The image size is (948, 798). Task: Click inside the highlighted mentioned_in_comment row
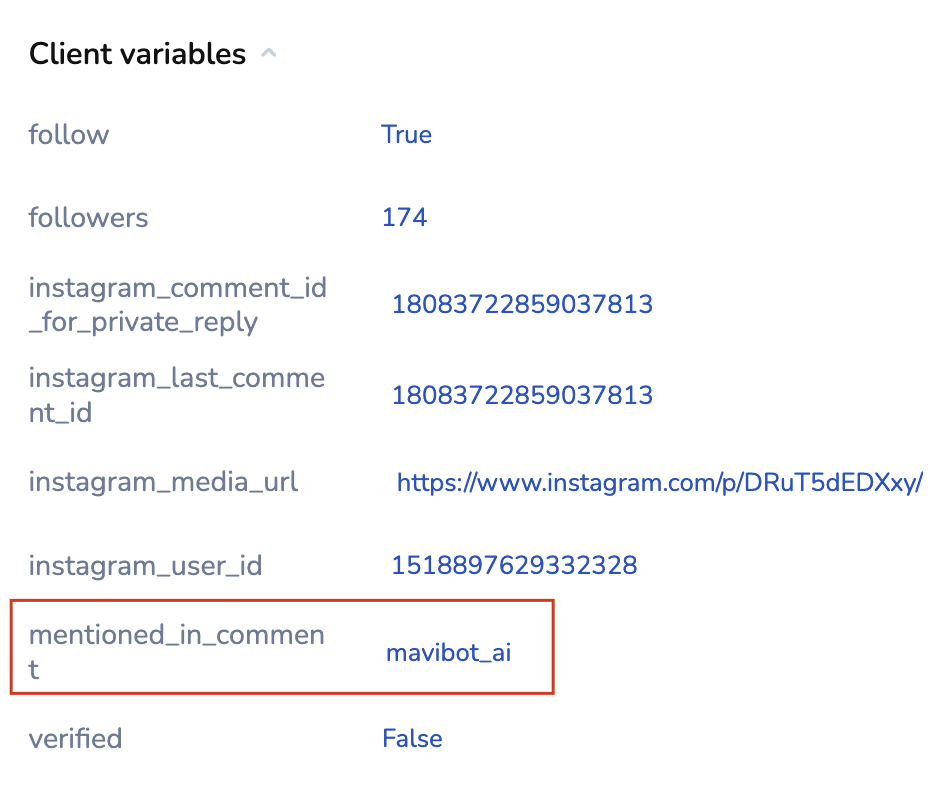pos(283,646)
